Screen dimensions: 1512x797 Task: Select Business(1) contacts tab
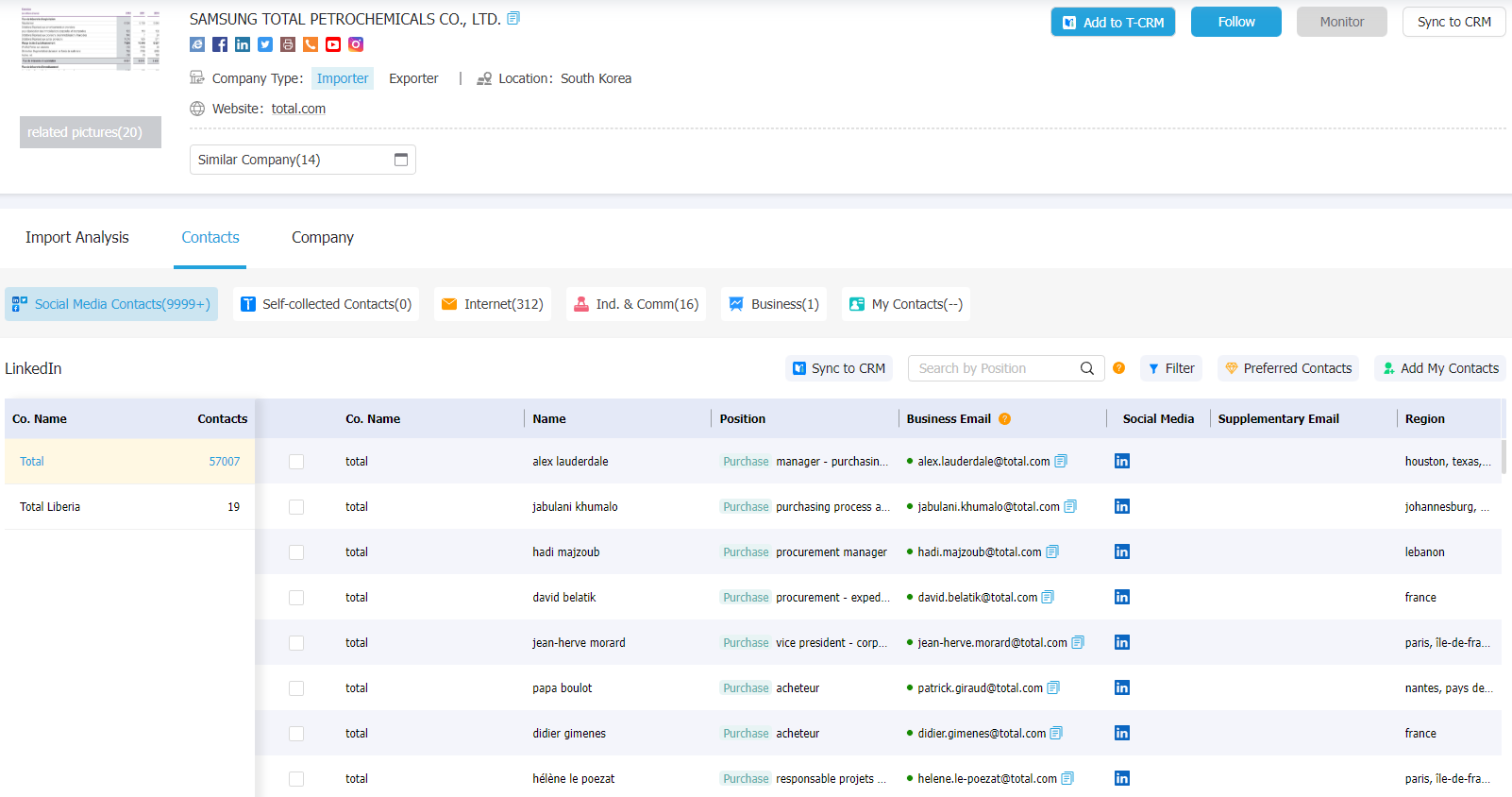(x=774, y=304)
